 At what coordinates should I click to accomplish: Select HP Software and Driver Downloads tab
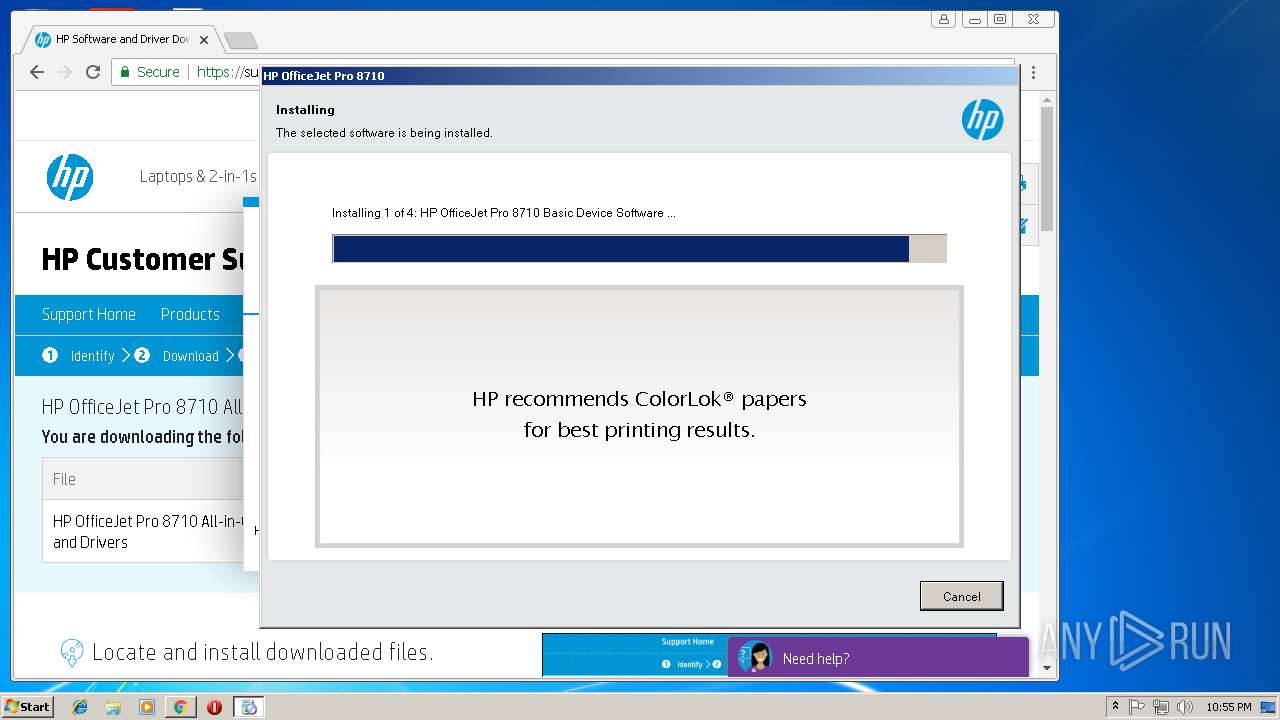click(120, 40)
